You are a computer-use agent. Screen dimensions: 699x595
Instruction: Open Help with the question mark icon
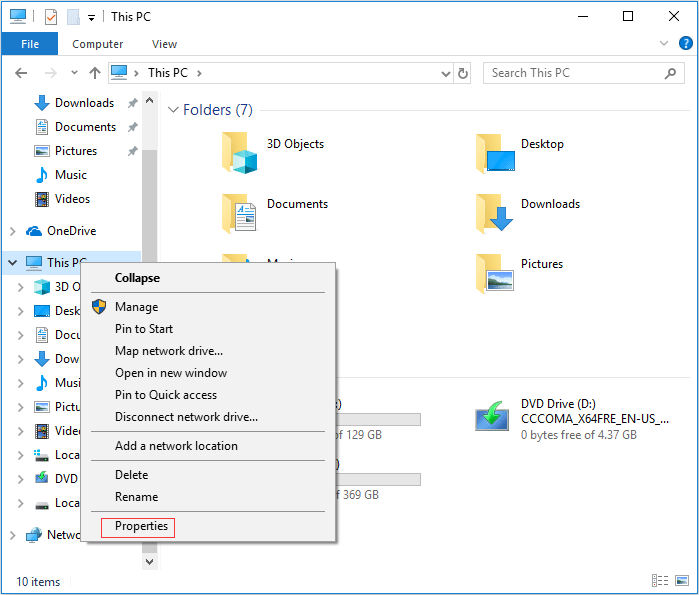[x=685, y=43]
